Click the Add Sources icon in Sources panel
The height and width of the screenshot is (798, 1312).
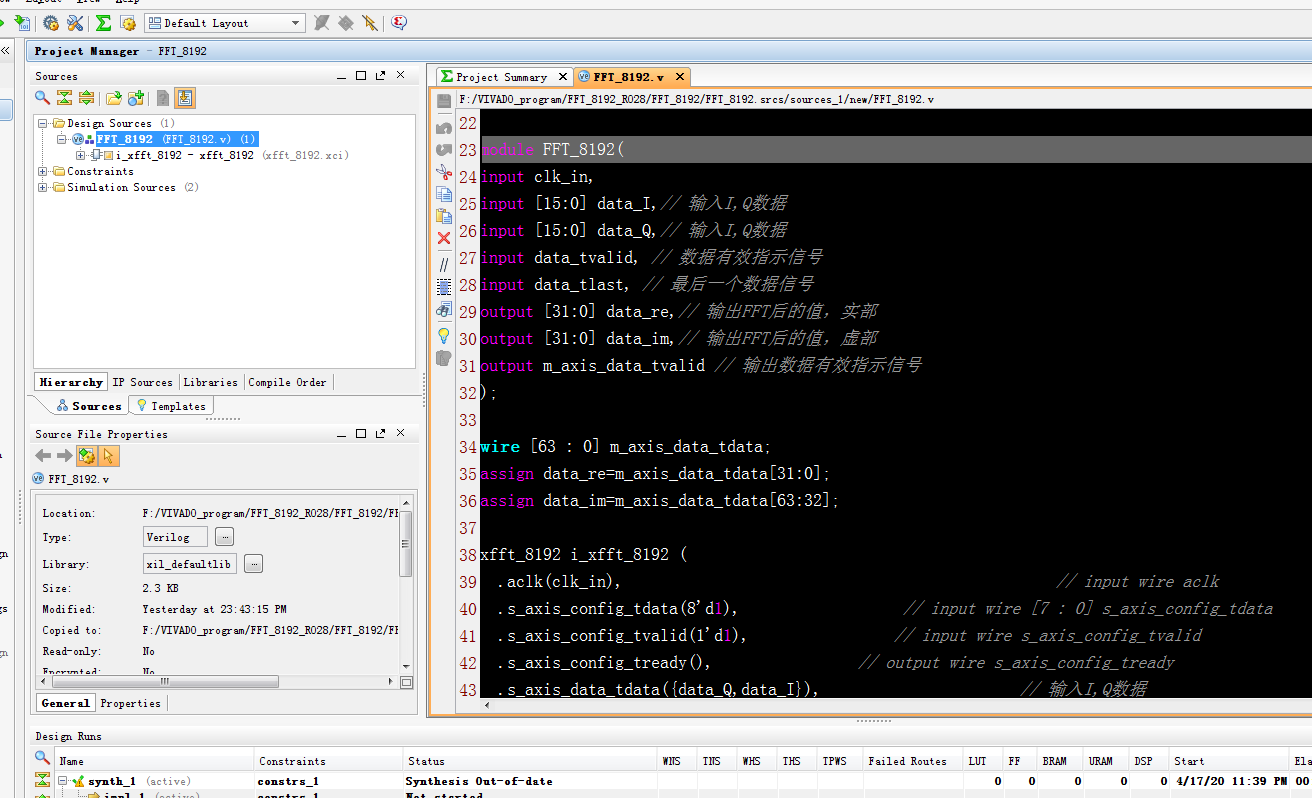click(x=137, y=97)
